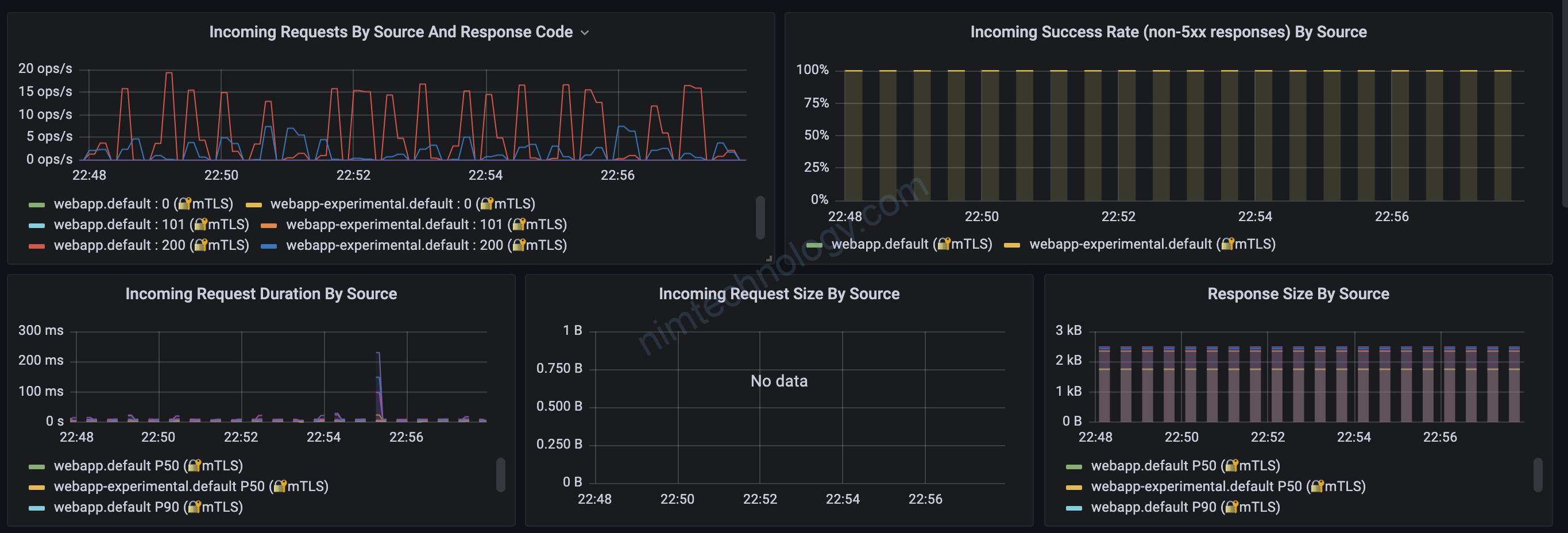Click red color swatch for webapp.default : 200
Screen dimensions: 1568x533
tap(37, 246)
